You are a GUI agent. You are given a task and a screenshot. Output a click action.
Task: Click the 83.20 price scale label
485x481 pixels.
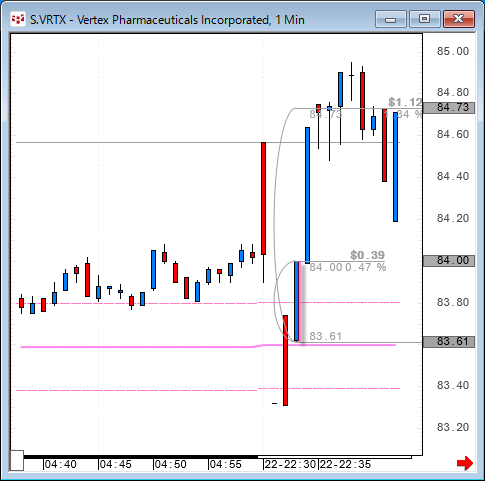click(x=453, y=427)
